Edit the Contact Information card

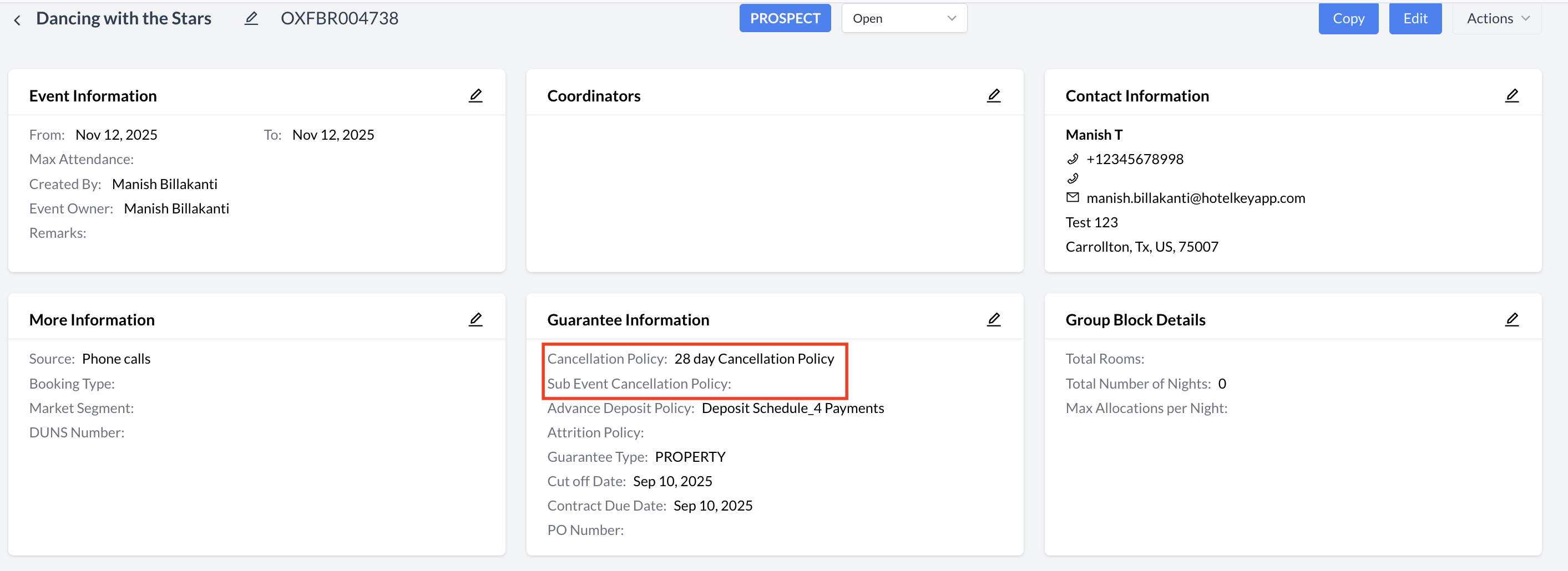pyautogui.click(x=1513, y=95)
